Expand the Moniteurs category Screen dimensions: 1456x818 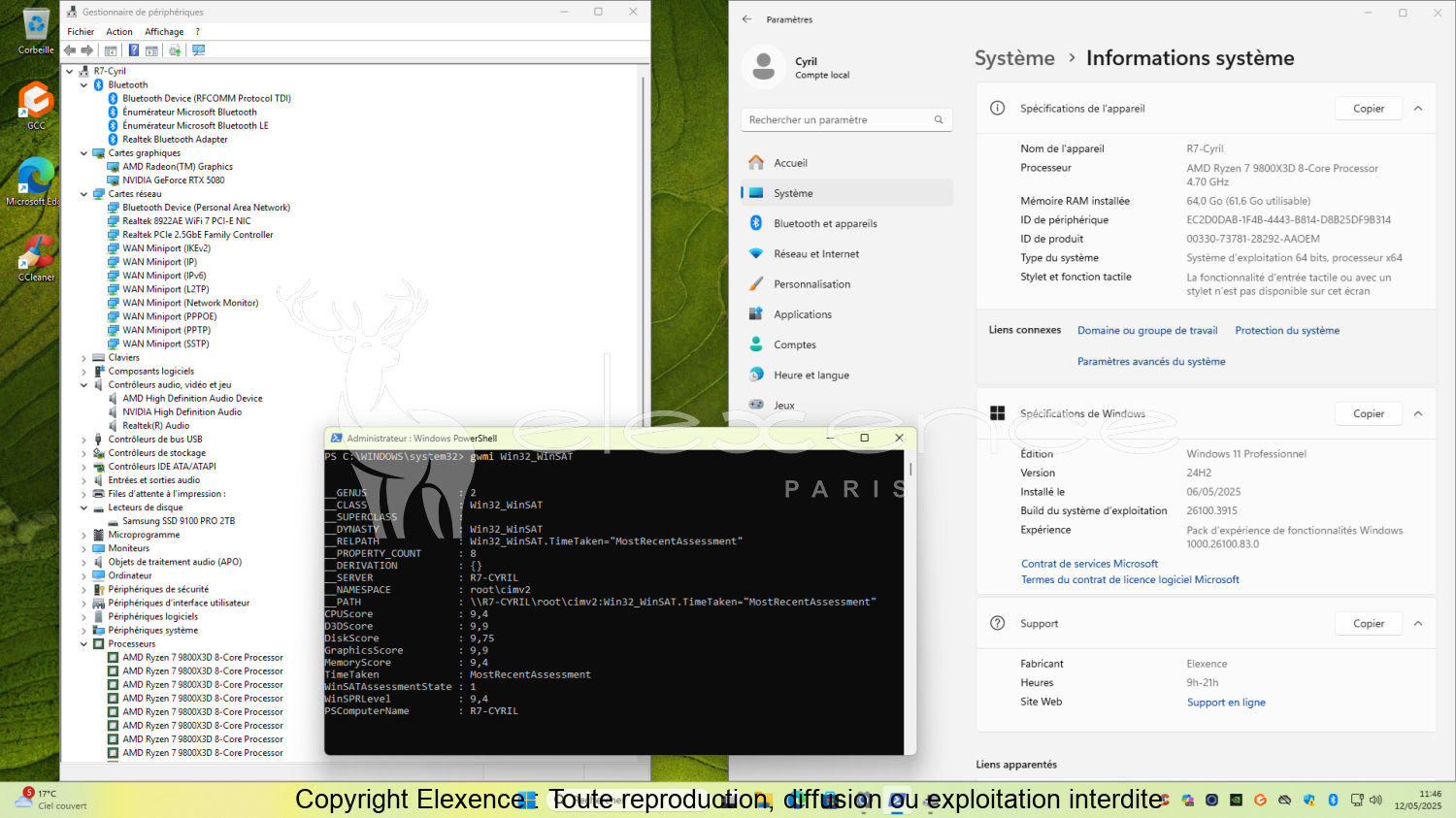83,548
